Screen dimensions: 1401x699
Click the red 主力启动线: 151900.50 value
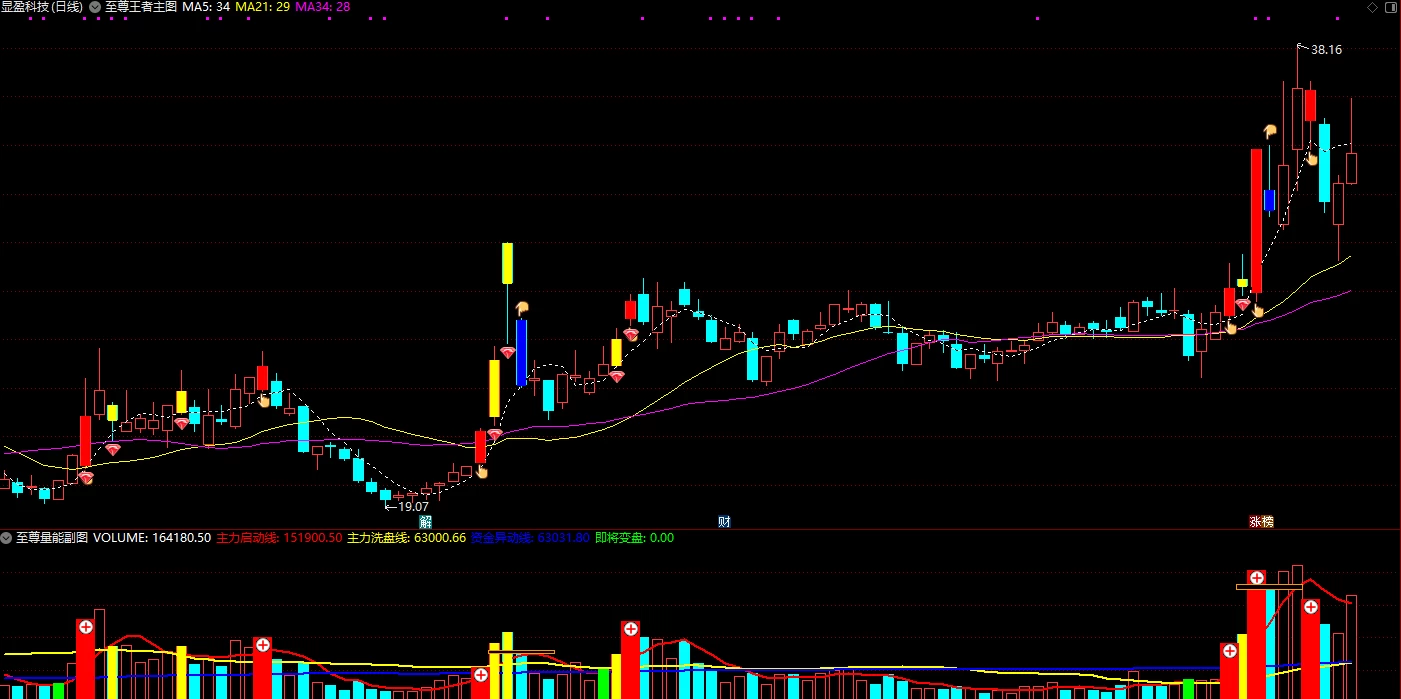279,538
